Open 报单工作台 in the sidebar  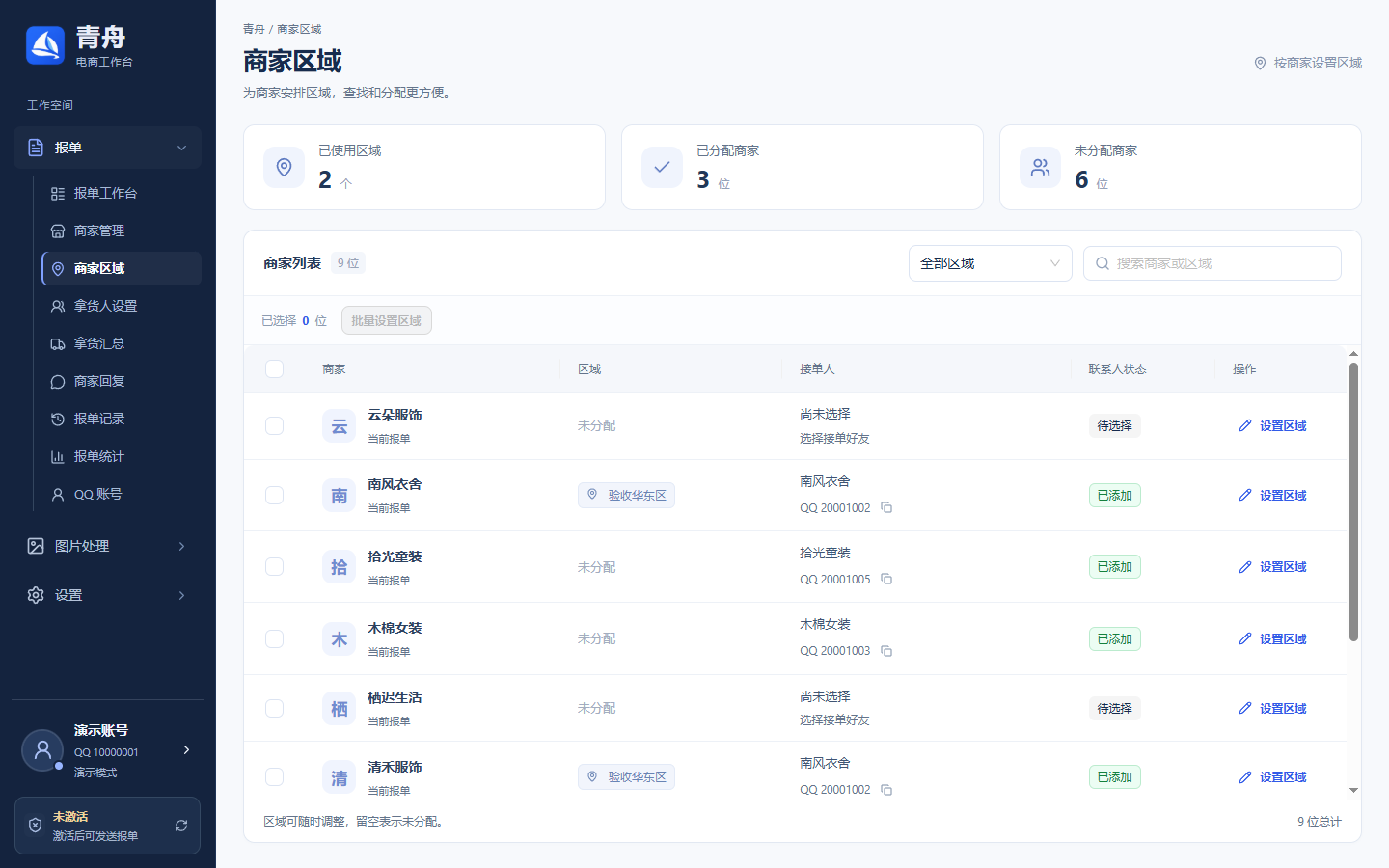122,193
